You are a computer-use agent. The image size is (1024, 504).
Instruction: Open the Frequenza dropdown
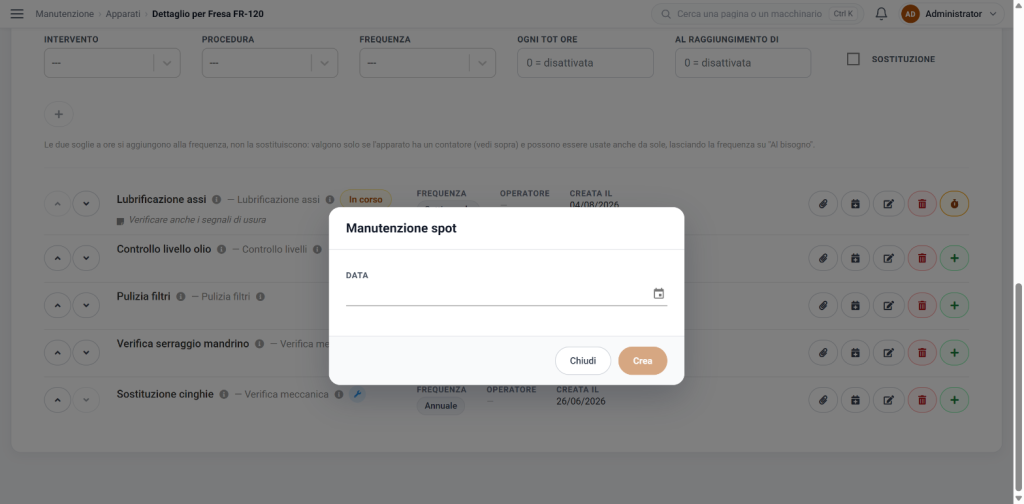click(428, 63)
